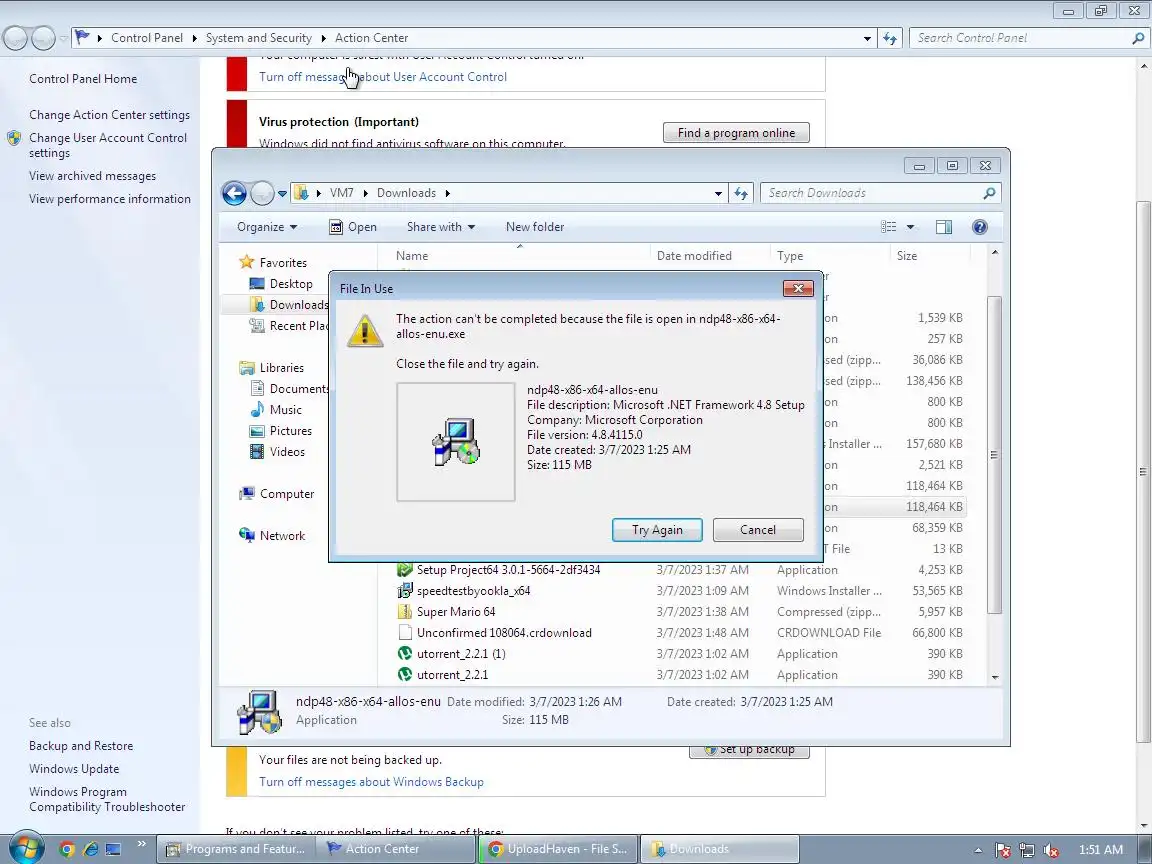Viewport: 1152px width, 864px height.
Task: Click in Search Downloads field
Action: click(871, 193)
